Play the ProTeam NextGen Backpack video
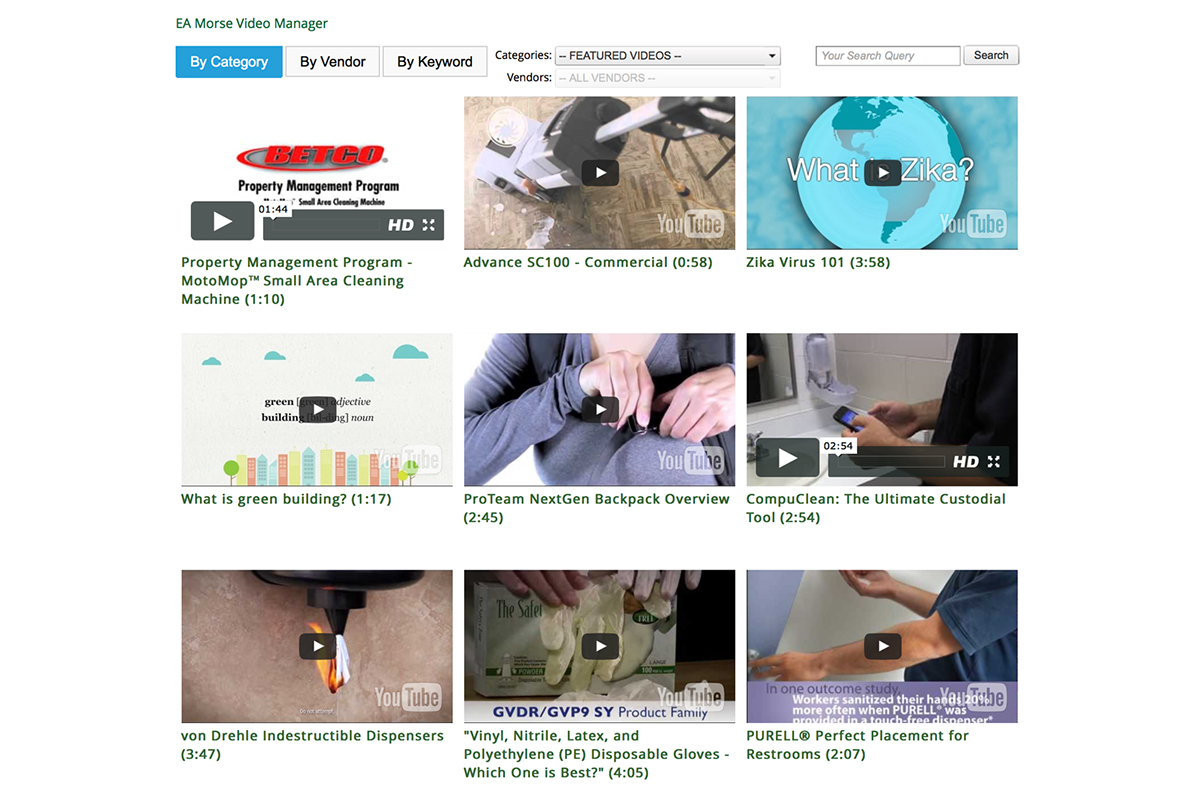The image size is (1200, 800). click(600, 410)
